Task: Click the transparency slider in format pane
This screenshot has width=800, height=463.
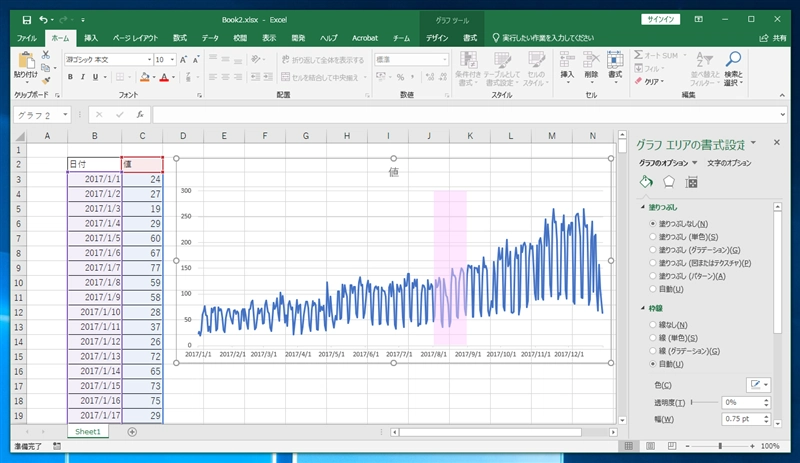Action: (705, 402)
